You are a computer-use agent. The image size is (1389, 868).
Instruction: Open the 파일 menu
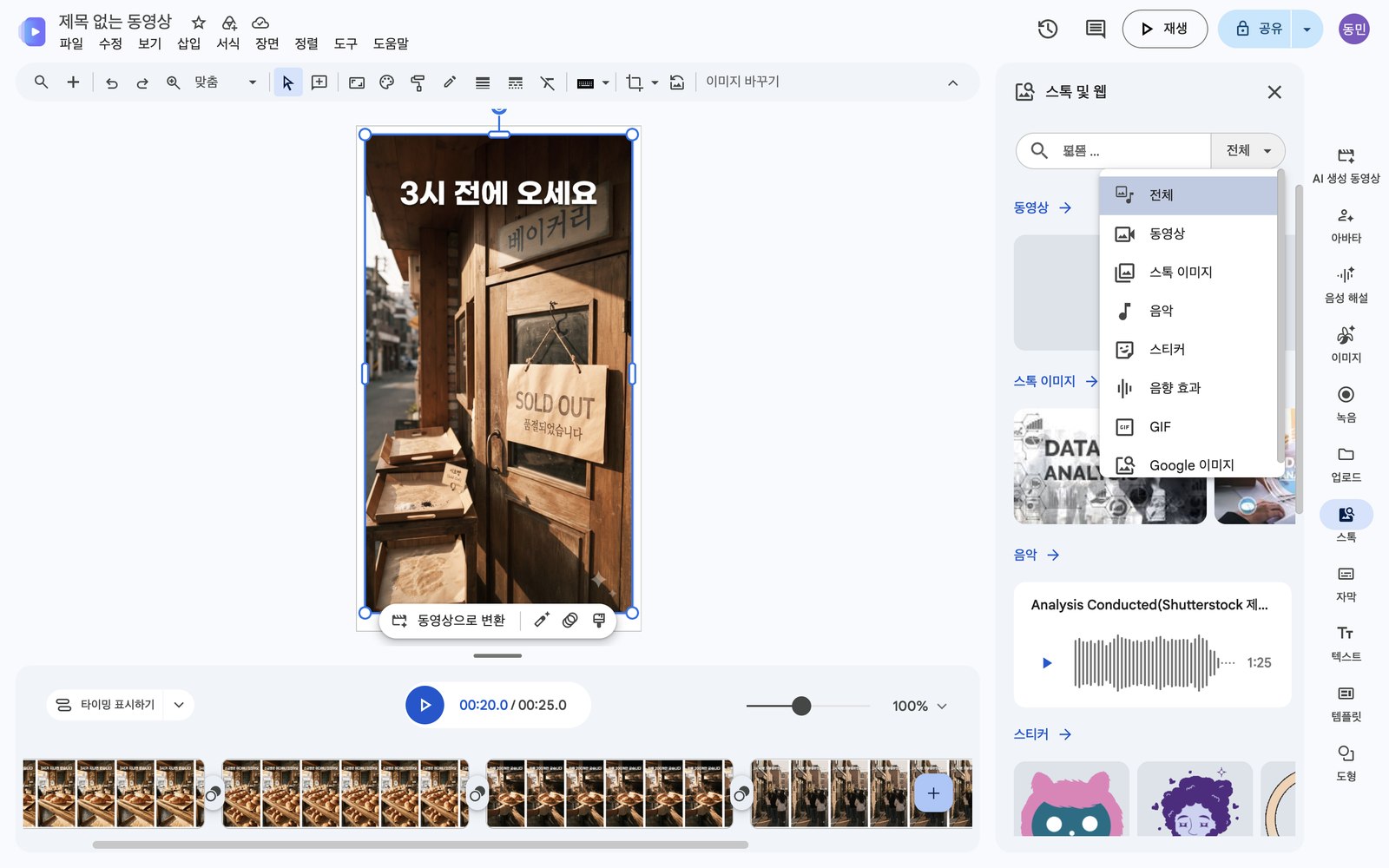click(x=71, y=43)
